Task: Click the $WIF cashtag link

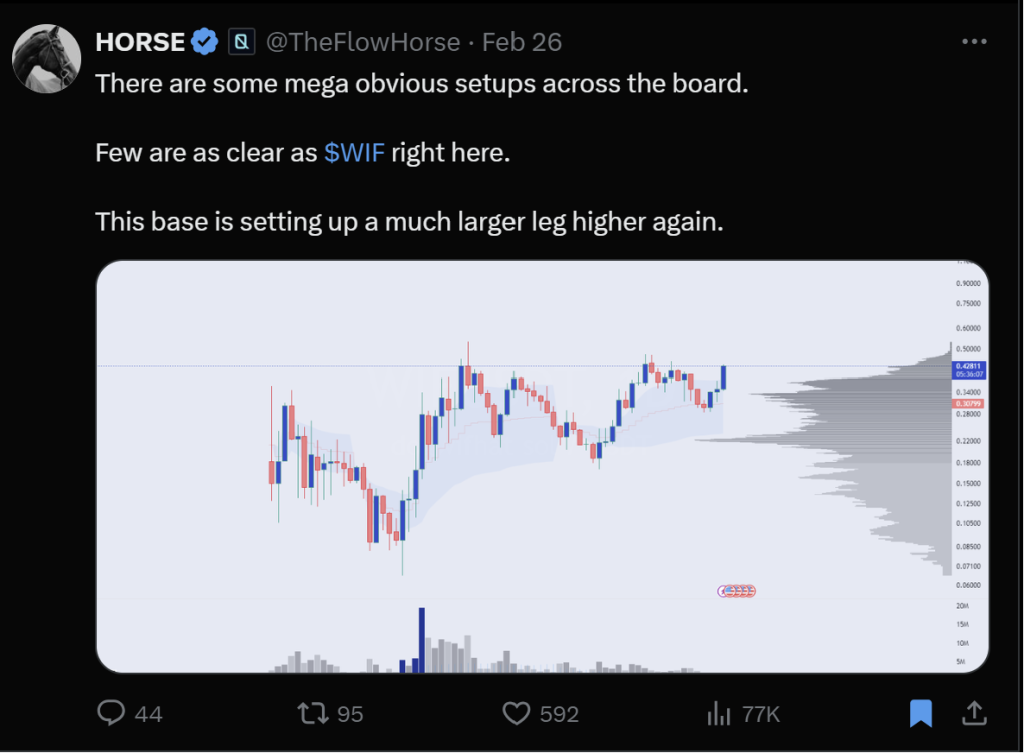Action: click(354, 153)
